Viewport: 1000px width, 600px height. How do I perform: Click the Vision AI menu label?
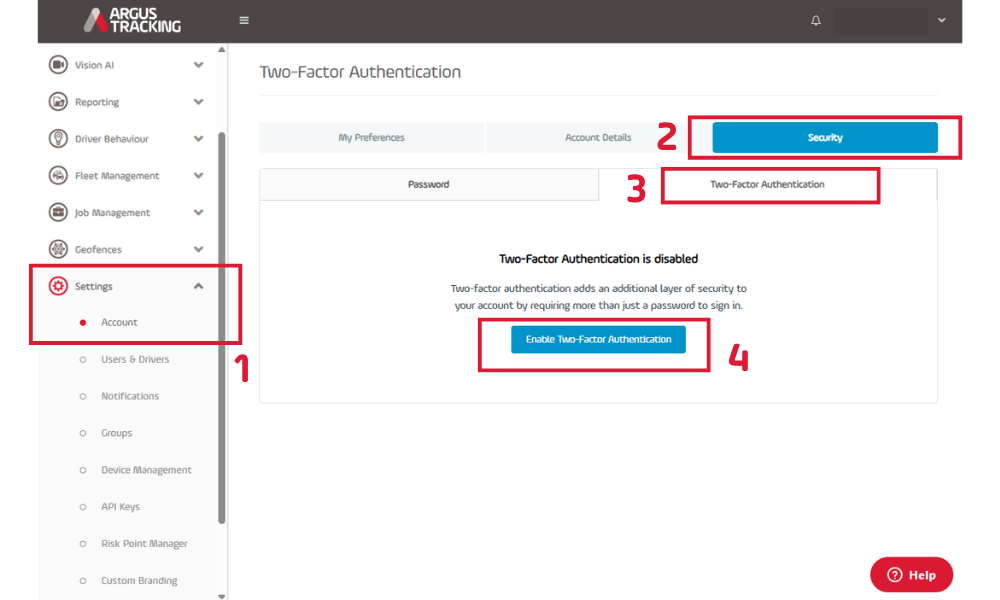tap(94, 65)
